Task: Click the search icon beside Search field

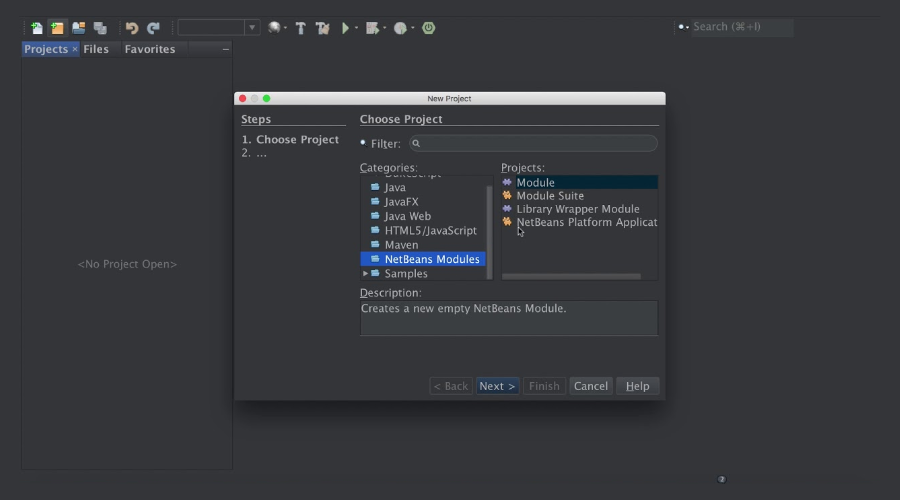Action: (683, 26)
